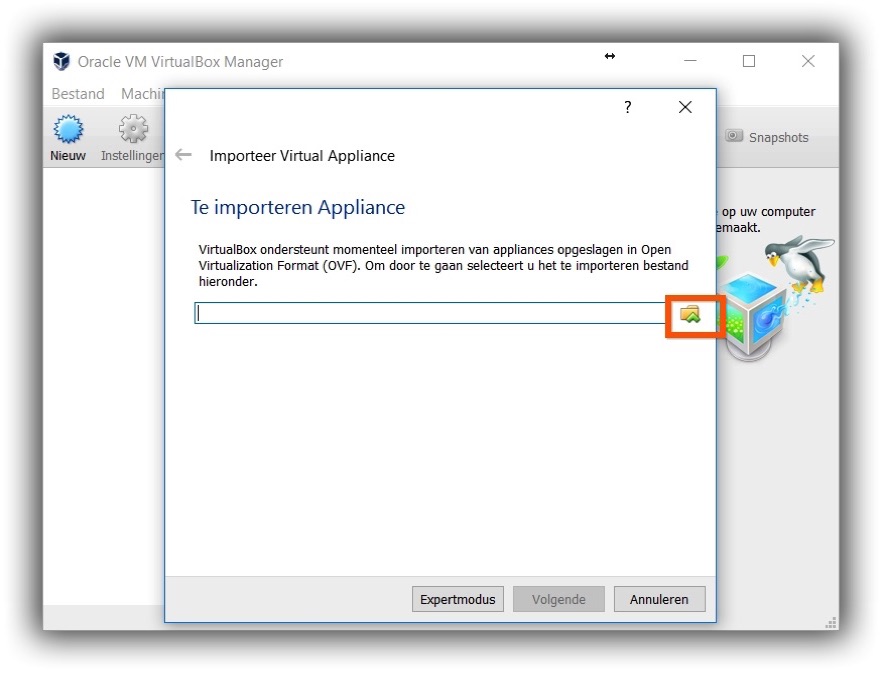Open the Bestand menu
This screenshot has height=673, width=882.
[78, 93]
